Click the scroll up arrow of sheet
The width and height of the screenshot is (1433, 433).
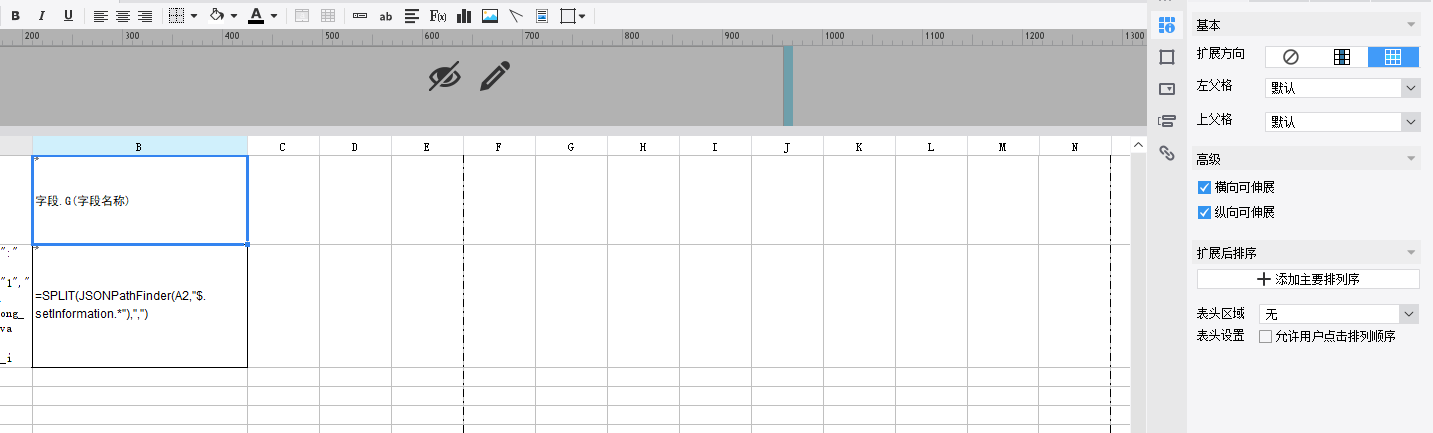coord(1137,146)
